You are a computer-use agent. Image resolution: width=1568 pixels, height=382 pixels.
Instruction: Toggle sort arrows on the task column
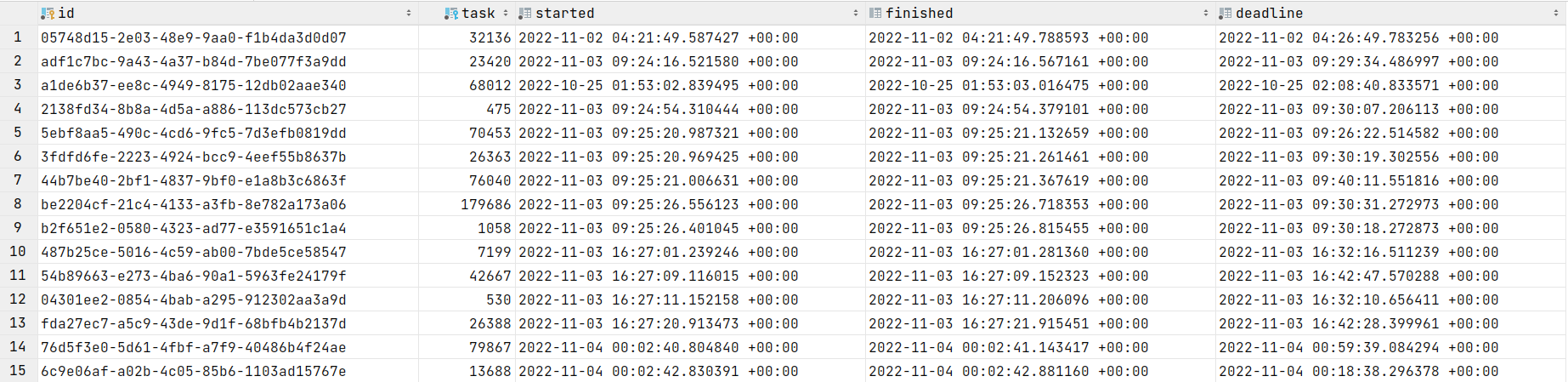click(506, 14)
